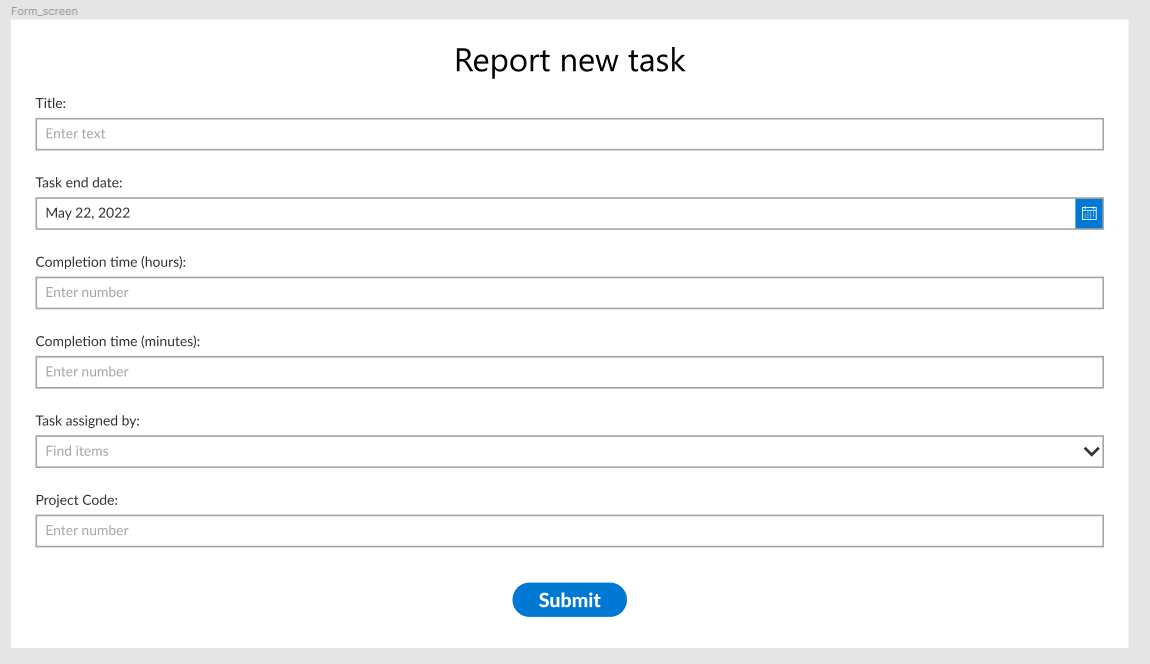1150x664 pixels.
Task: Click the "Task assigned by:" label
Action: [87, 420]
